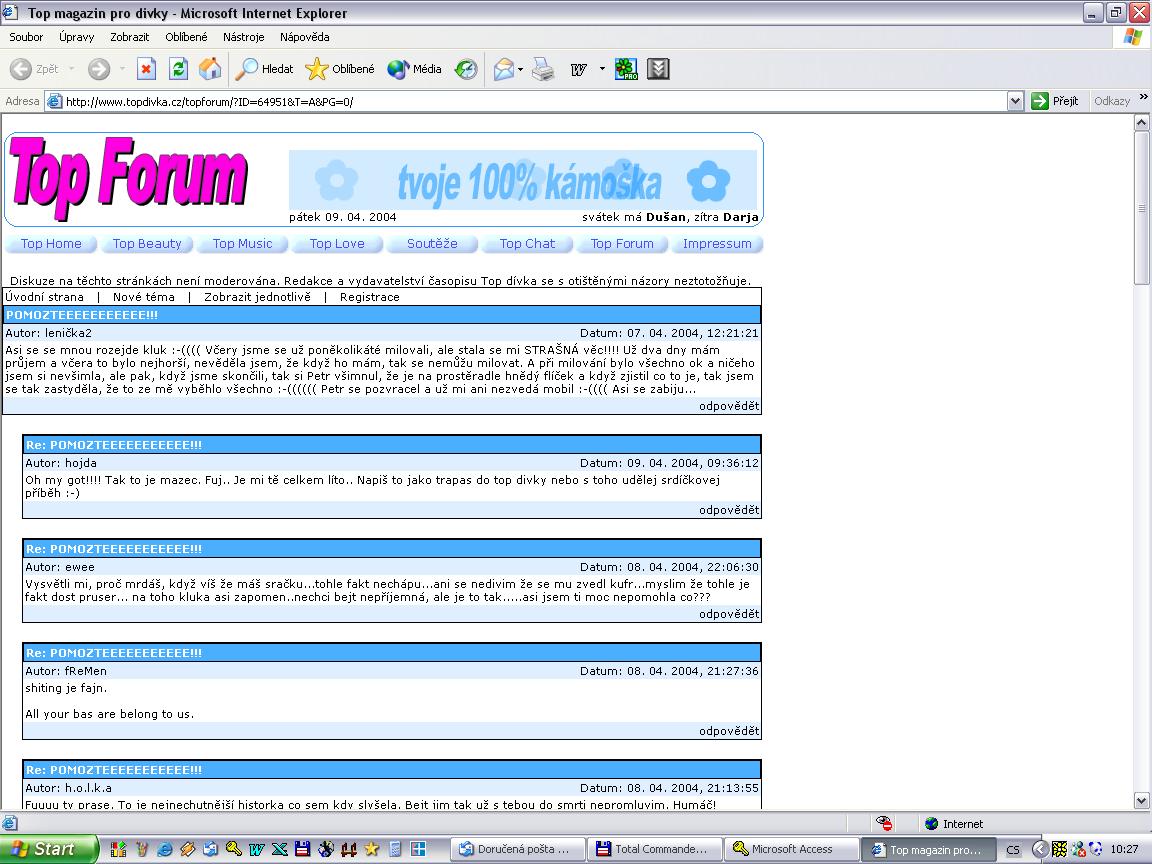
Task: Open the Mail button dropdown arrow
Action: 521,70
